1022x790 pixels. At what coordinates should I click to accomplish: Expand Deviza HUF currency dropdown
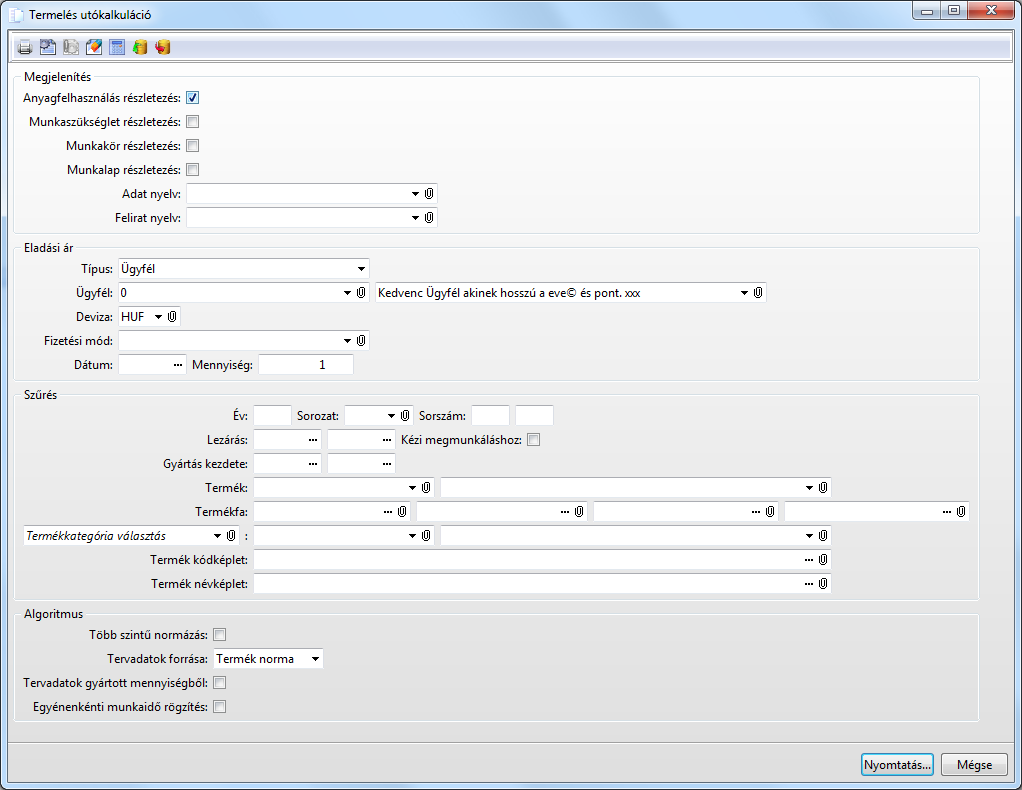pos(158,317)
